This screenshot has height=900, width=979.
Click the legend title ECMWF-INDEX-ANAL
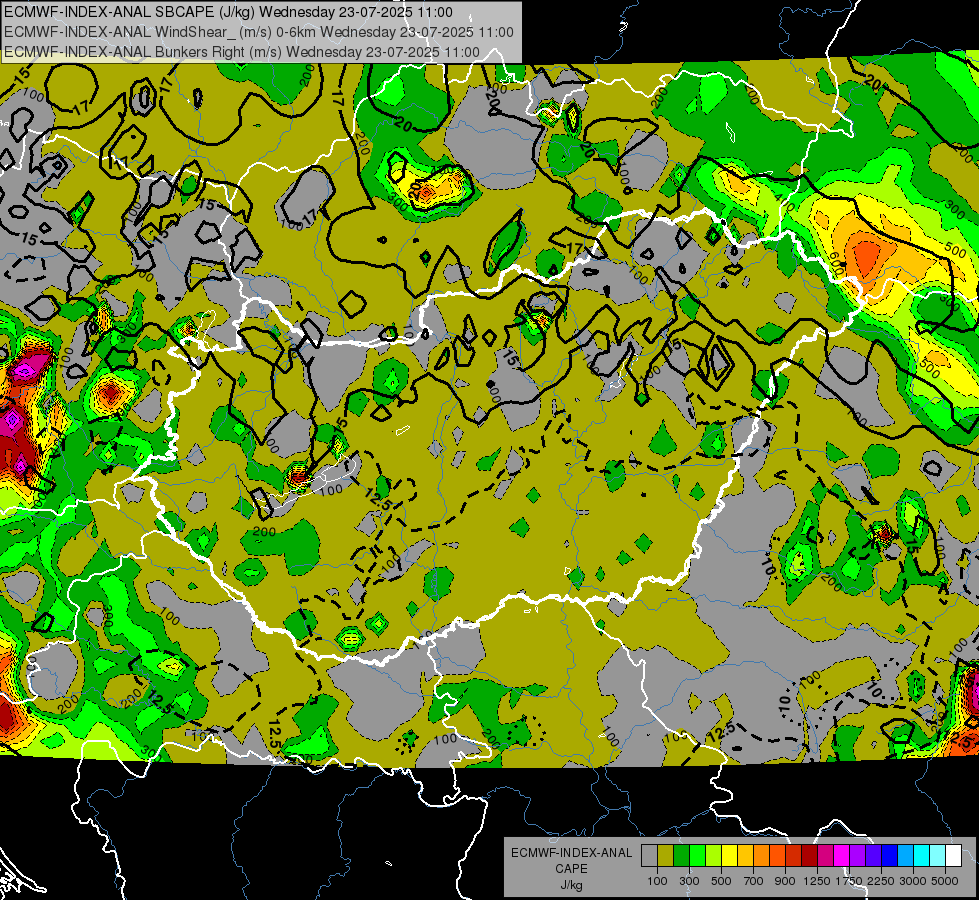pyautogui.click(x=571, y=853)
